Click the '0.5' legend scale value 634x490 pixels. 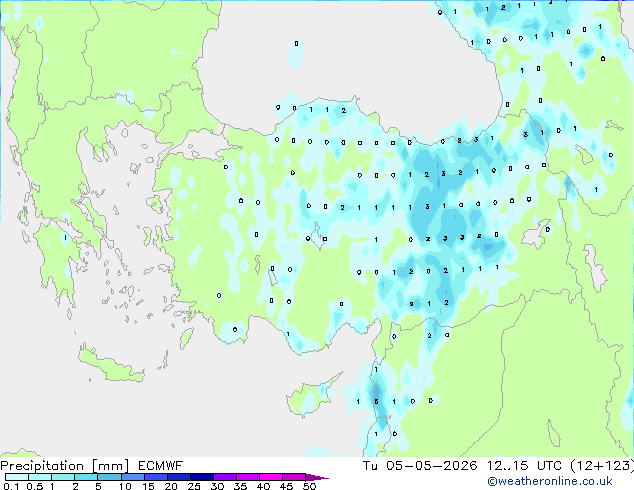34,486
